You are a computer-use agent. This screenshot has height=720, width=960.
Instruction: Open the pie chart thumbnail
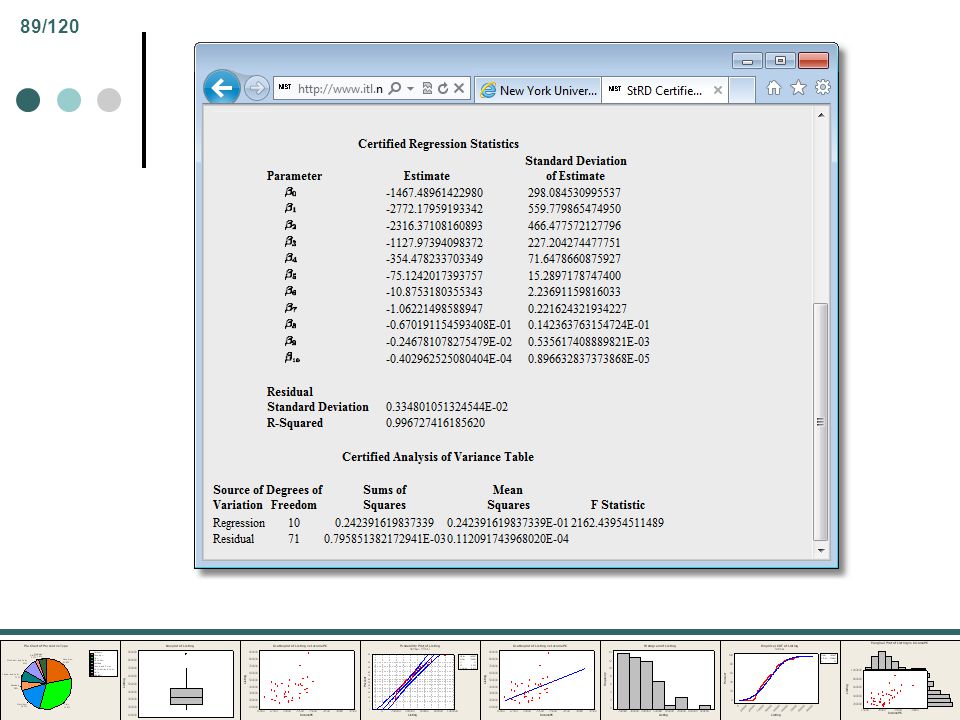point(60,680)
